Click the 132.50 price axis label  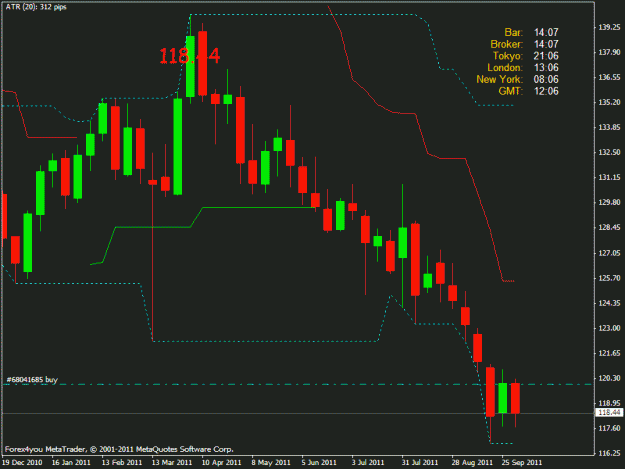click(609, 152)
